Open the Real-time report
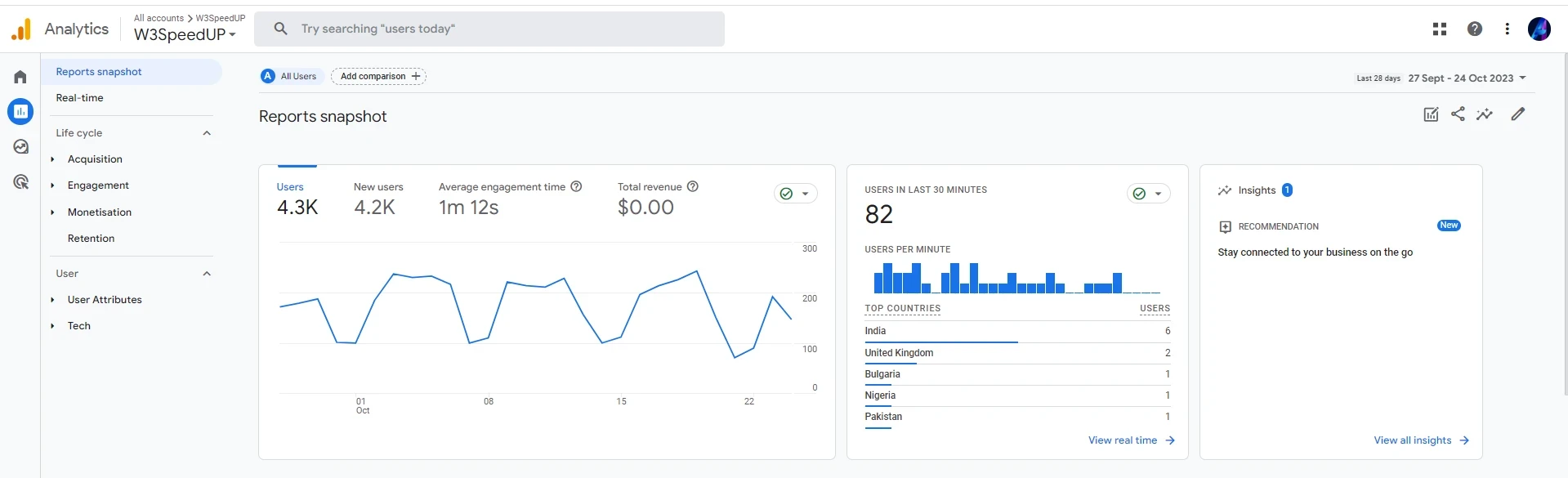 pyautogui.click(x=80, y=98)
